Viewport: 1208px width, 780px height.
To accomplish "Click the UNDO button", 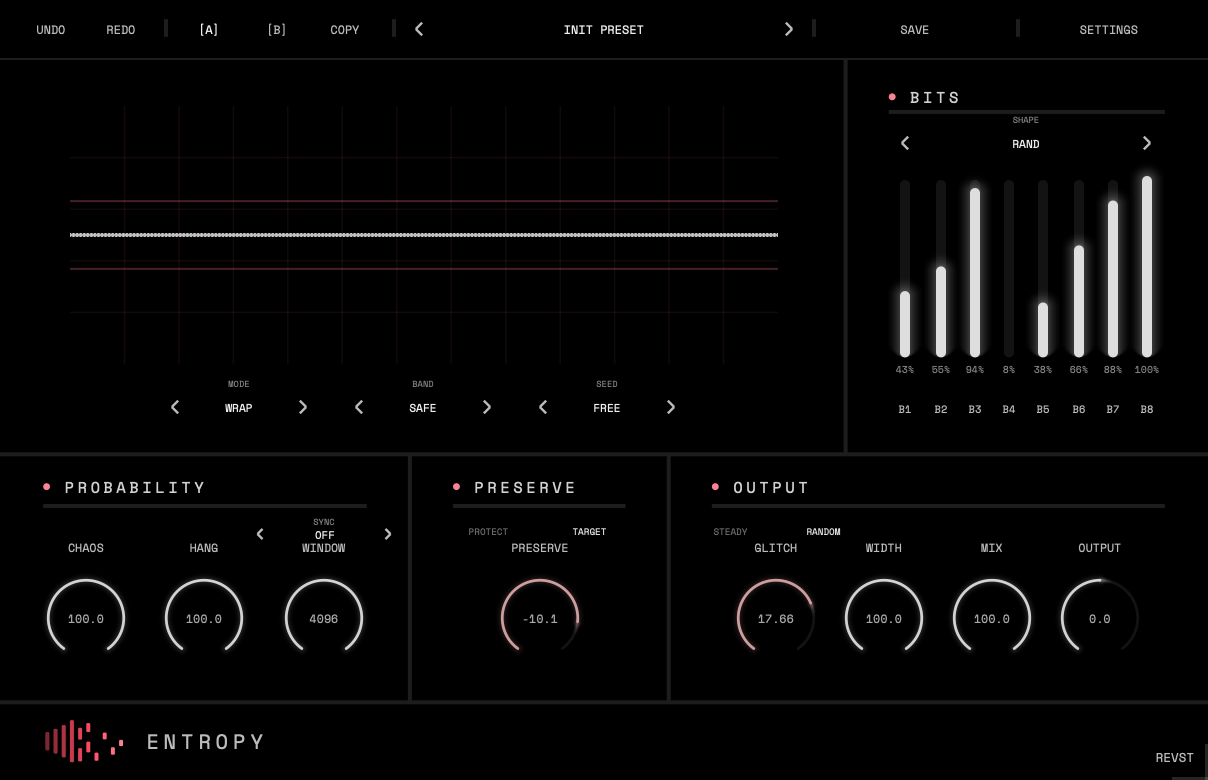I will (x=51, y=30).
